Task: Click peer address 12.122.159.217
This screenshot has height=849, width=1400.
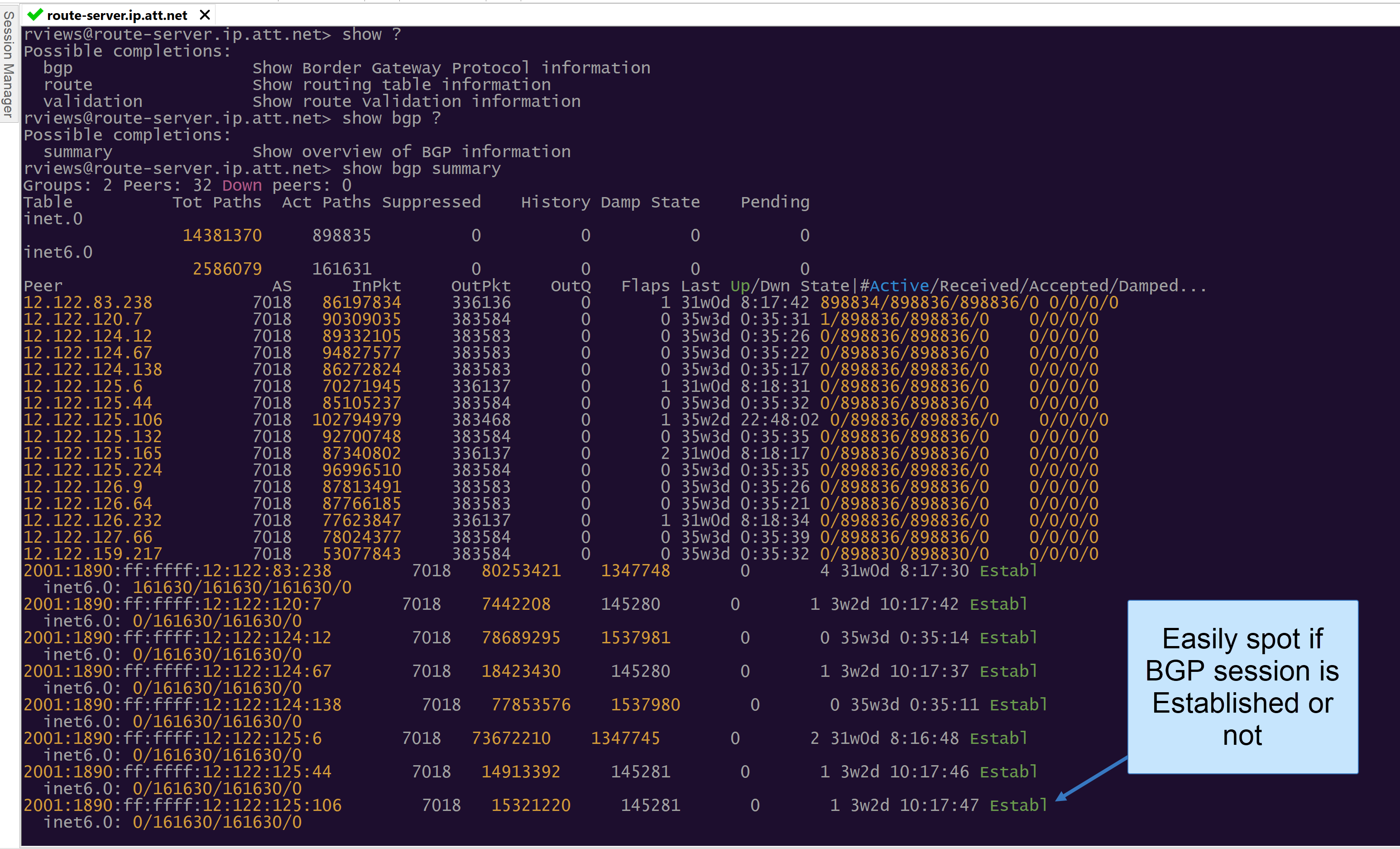Action: (x=93, y=554)
